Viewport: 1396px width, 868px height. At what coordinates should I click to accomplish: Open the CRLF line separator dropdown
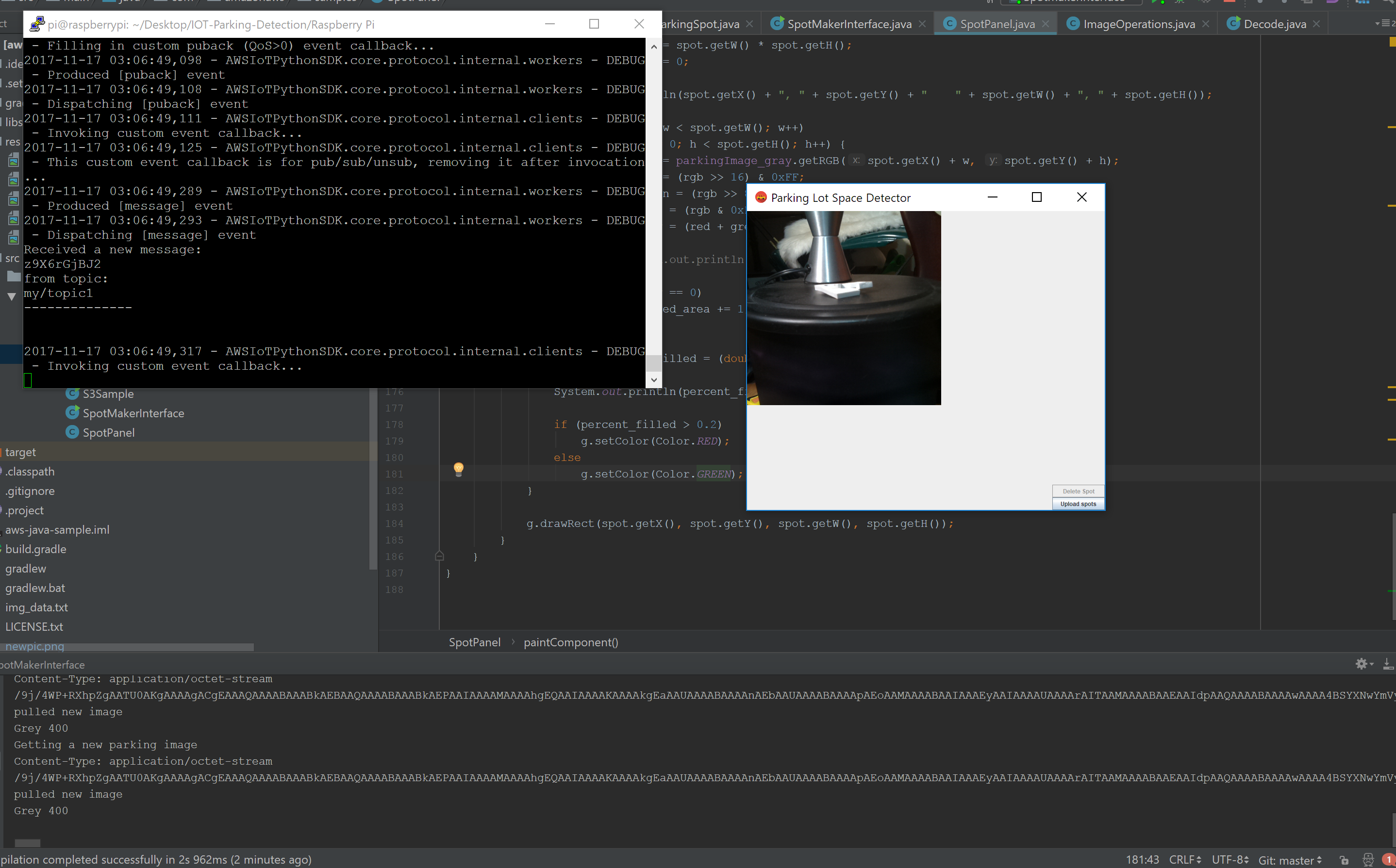tap(1184, 859)
